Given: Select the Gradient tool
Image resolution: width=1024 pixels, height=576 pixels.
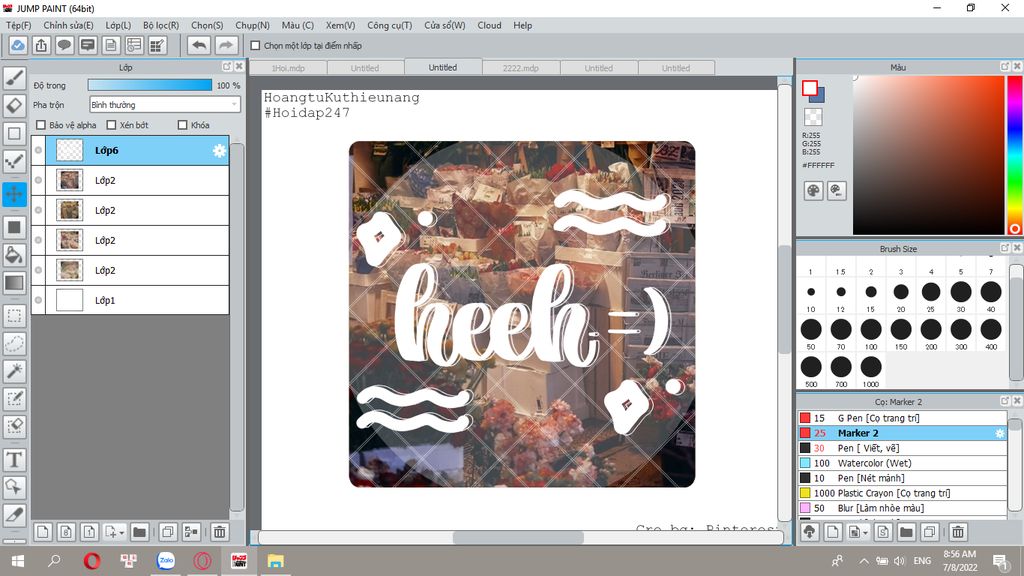Looking at the screenshot, I should [x=14, y=283].
